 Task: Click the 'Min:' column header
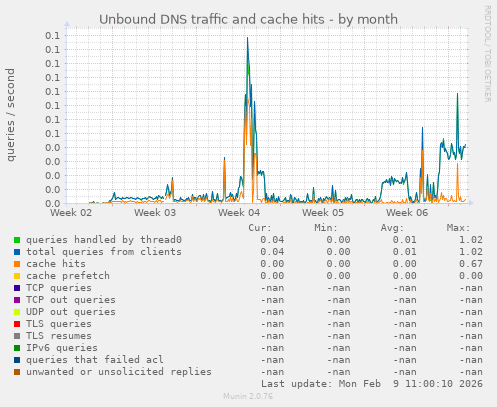click(326, 228)
